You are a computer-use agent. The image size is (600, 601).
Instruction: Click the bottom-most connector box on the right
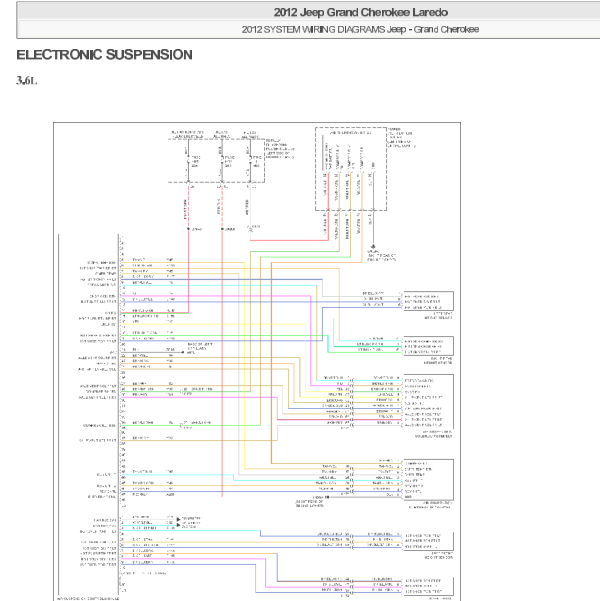point(428,587)
